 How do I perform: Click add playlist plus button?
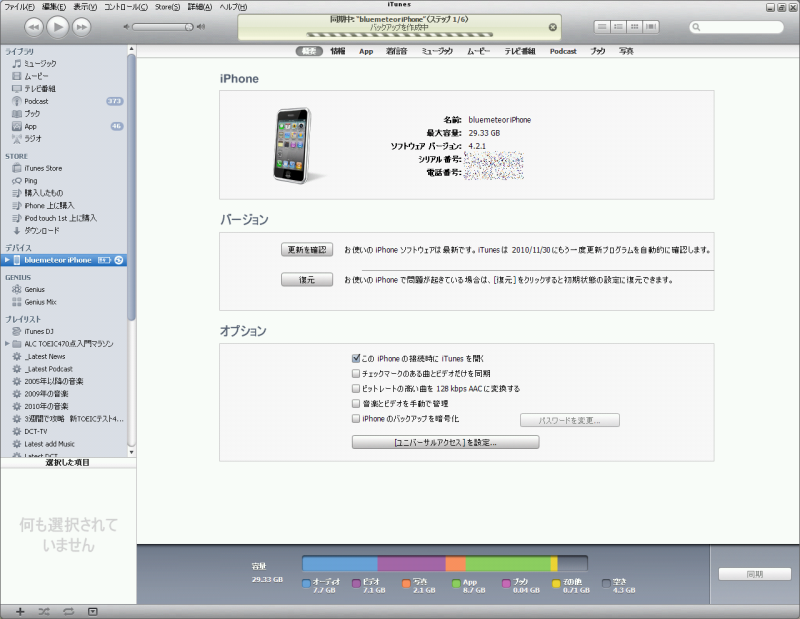pos(20,611)
